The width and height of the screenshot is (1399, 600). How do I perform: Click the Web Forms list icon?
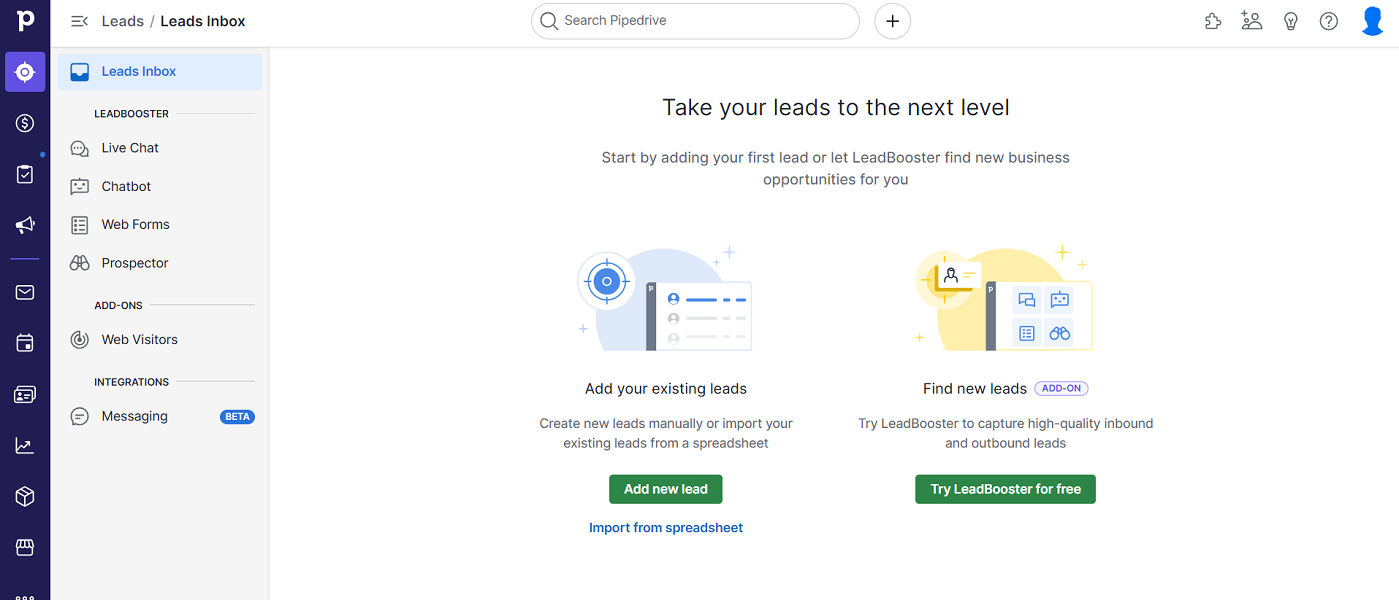point(80,225)
